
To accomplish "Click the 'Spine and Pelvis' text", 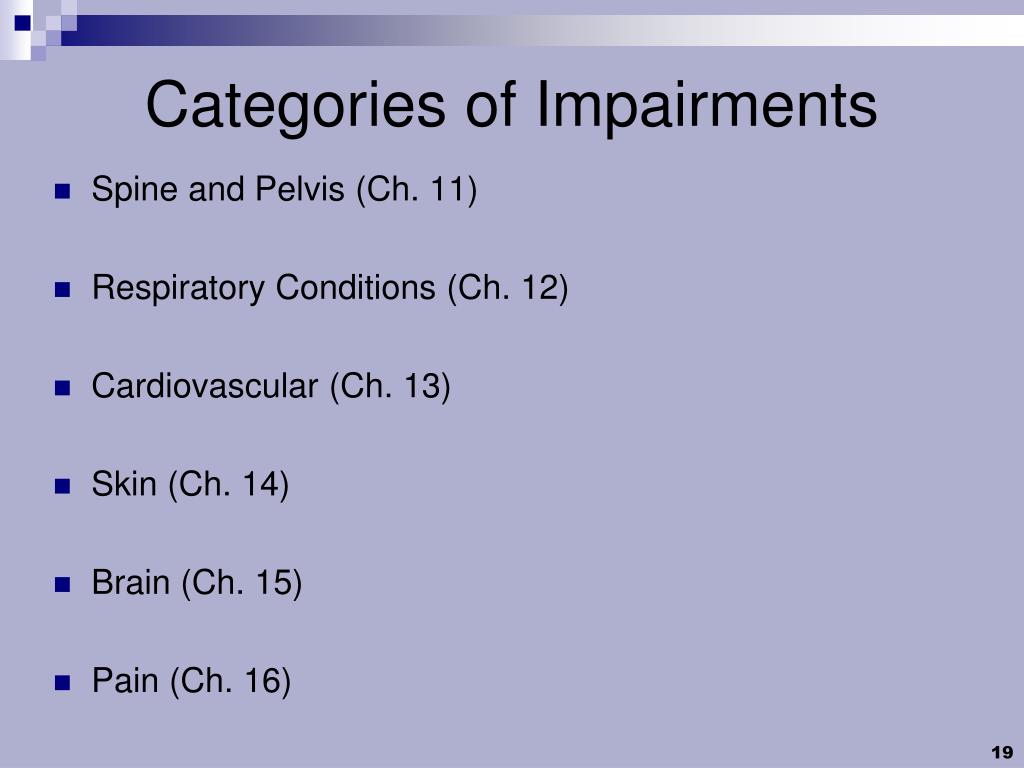I will pos(218,190).
